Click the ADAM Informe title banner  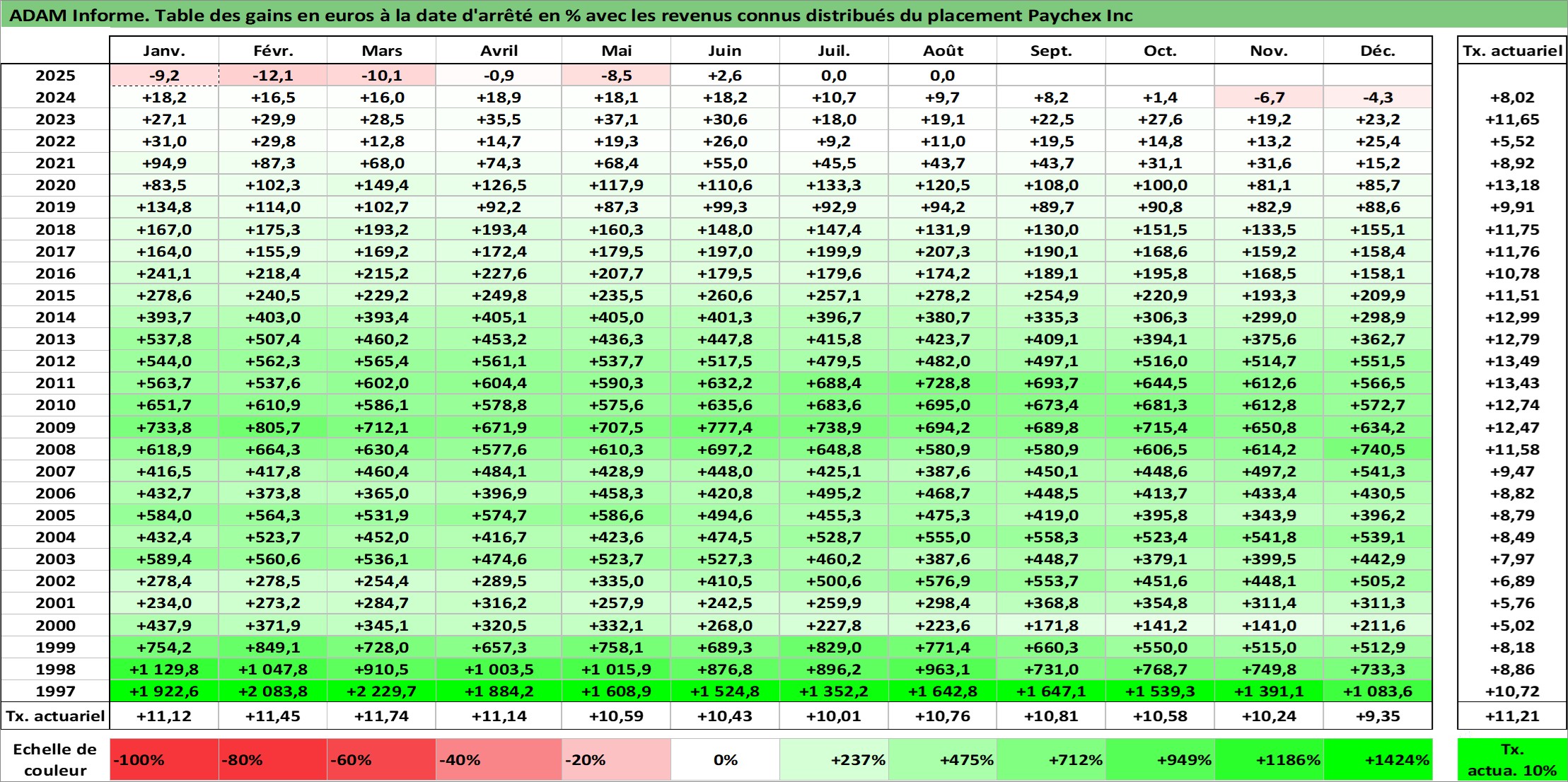pyautogui.click(x=784, y=15)
